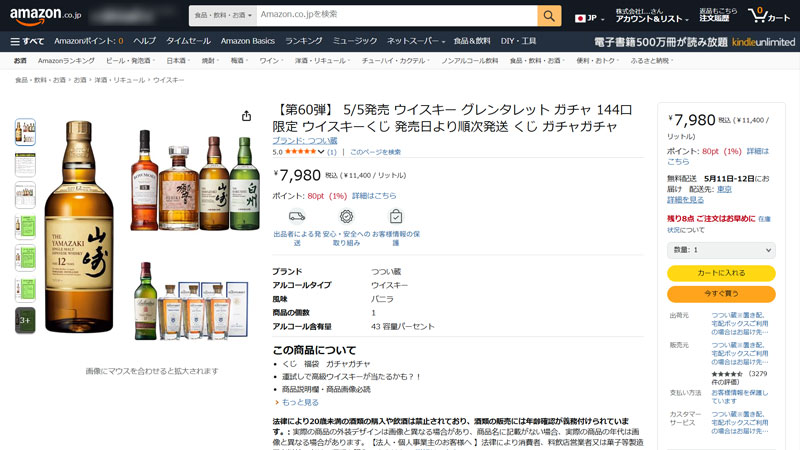The height and width of the screenshot is (450, 800).
Task: Click the Japan flag language selector
Action: tap(589, 18)
